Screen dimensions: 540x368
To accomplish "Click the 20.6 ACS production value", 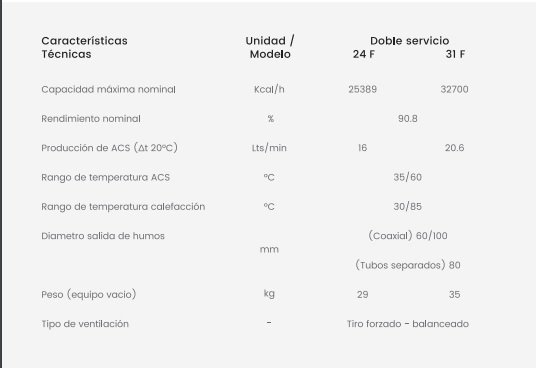I will pos(454,148).
